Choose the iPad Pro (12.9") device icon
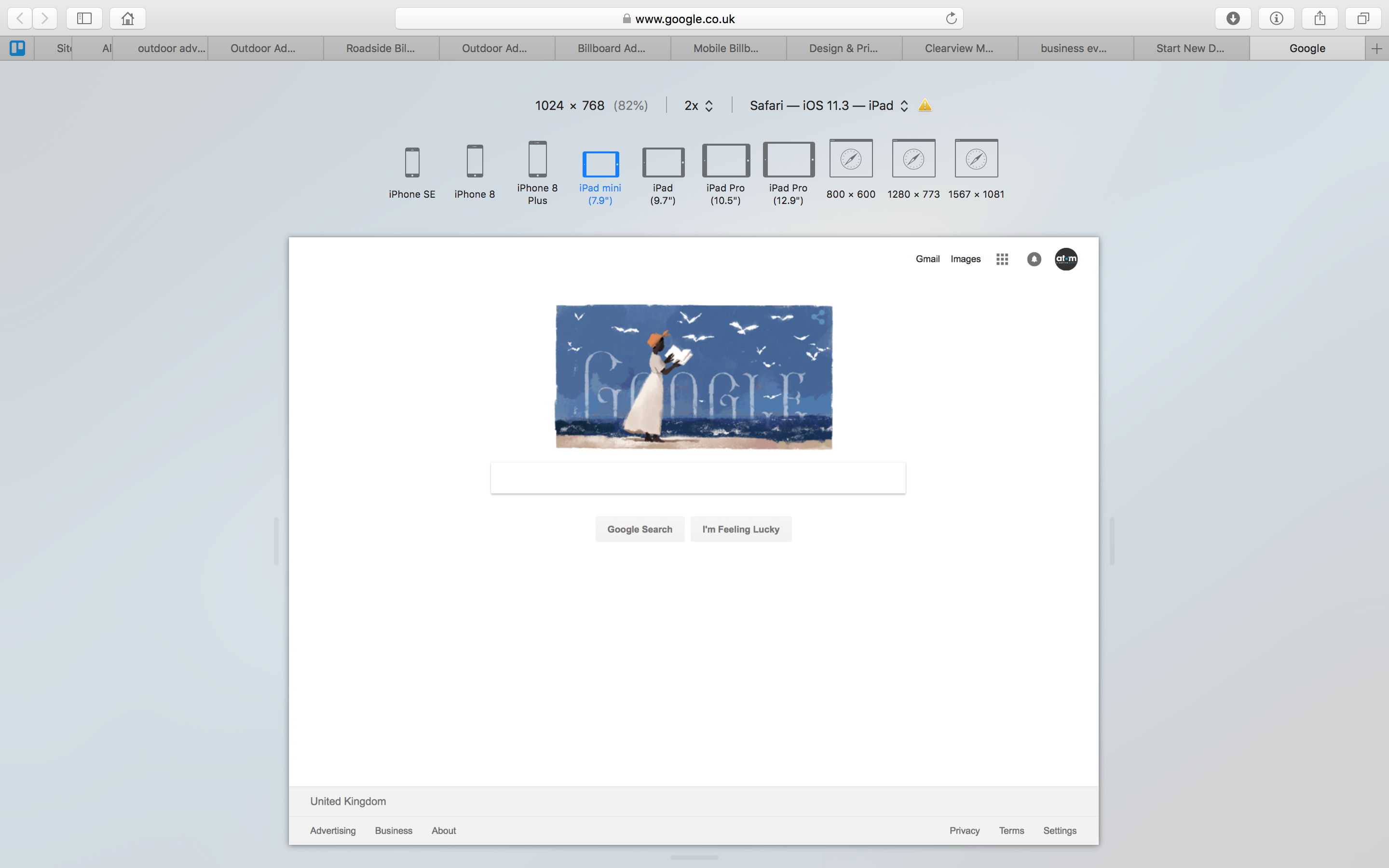Image resolution: width=1389 pixels, height=868 pixels. [788, 160]
